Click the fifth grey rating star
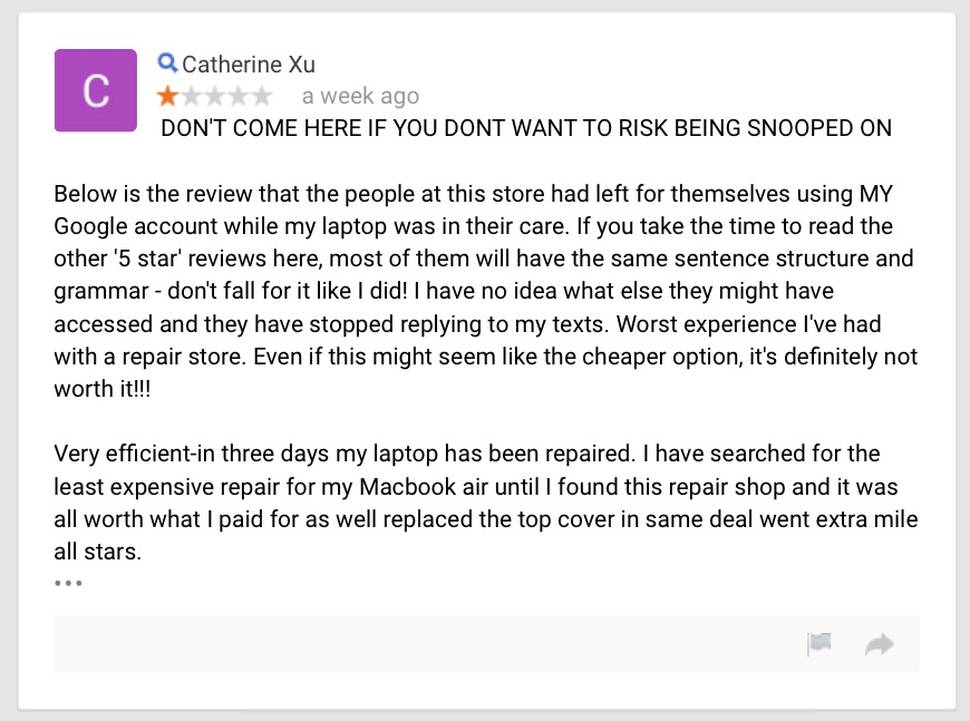The width and height of the screenshot is (970, 721). (x=262, y=96)
